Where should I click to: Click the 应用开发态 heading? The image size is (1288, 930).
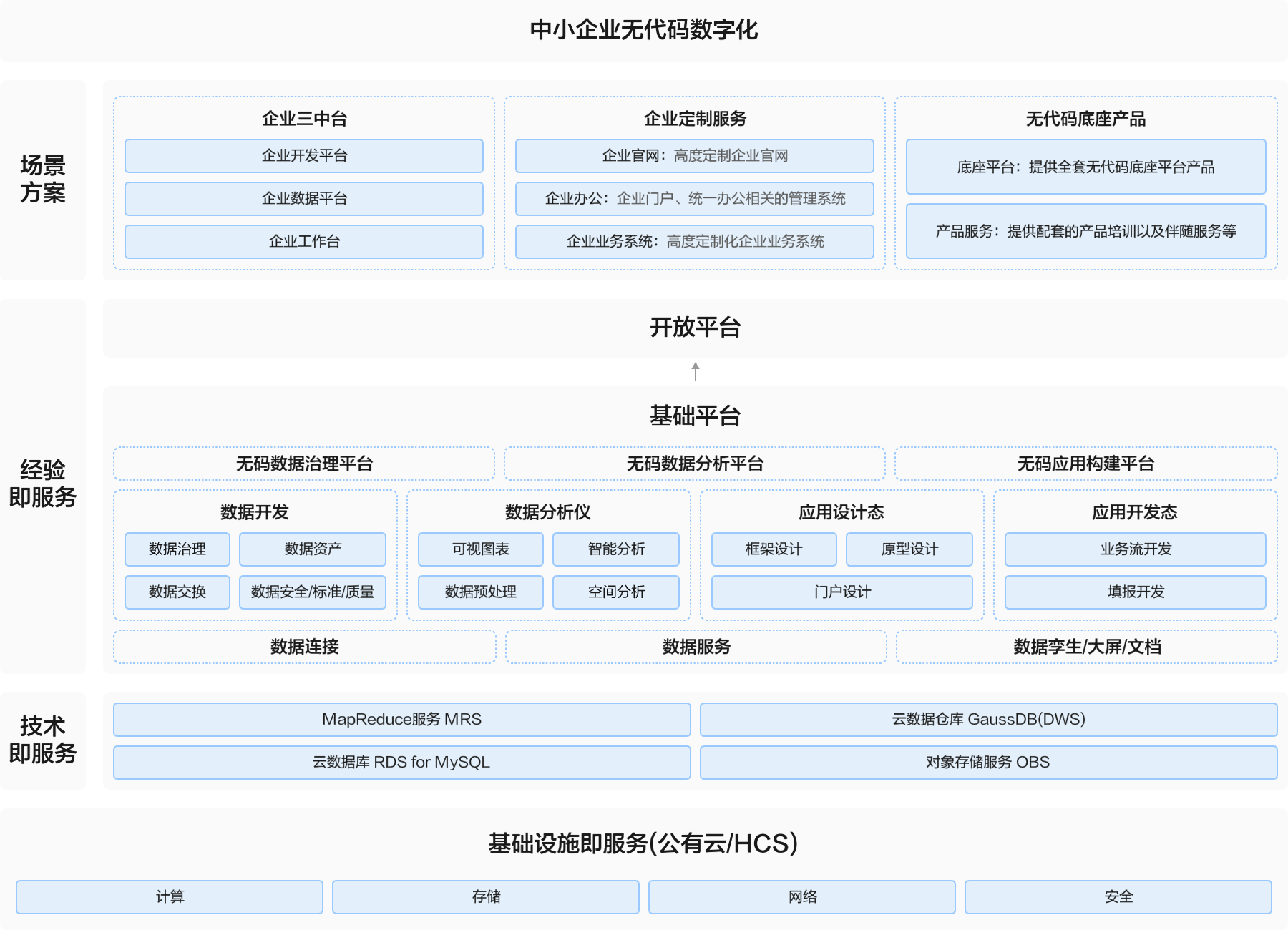pos(1135,512)
